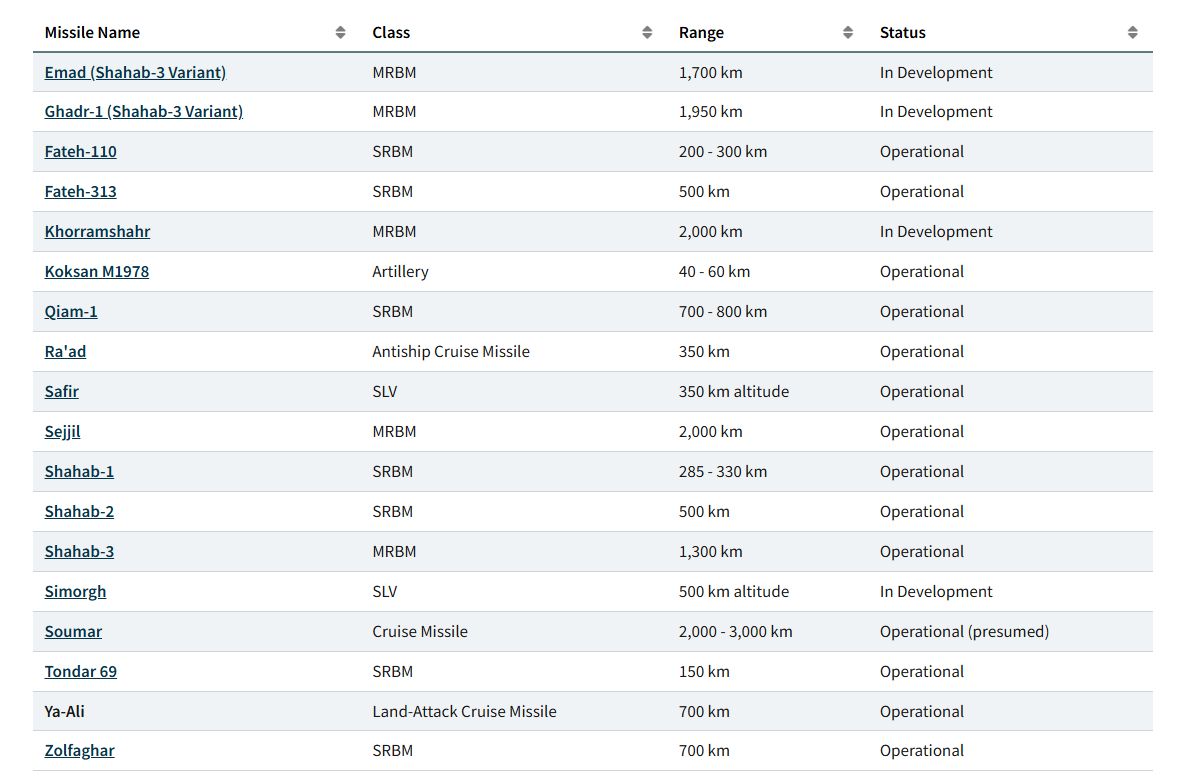Viewport: 1197px width, 778px height.
Task: Click the Shahab-1 link
Action: click(x=79, y=472)
